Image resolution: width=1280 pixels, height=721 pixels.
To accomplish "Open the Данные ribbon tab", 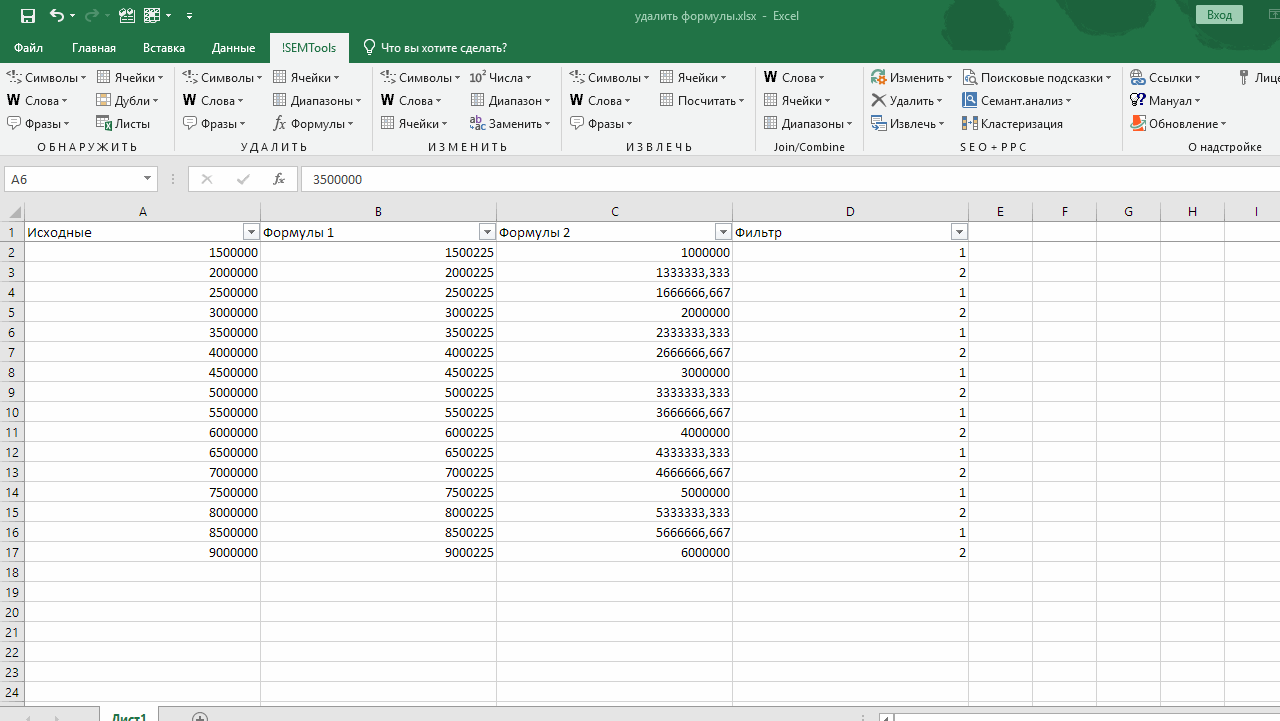I will pos(233,47).
